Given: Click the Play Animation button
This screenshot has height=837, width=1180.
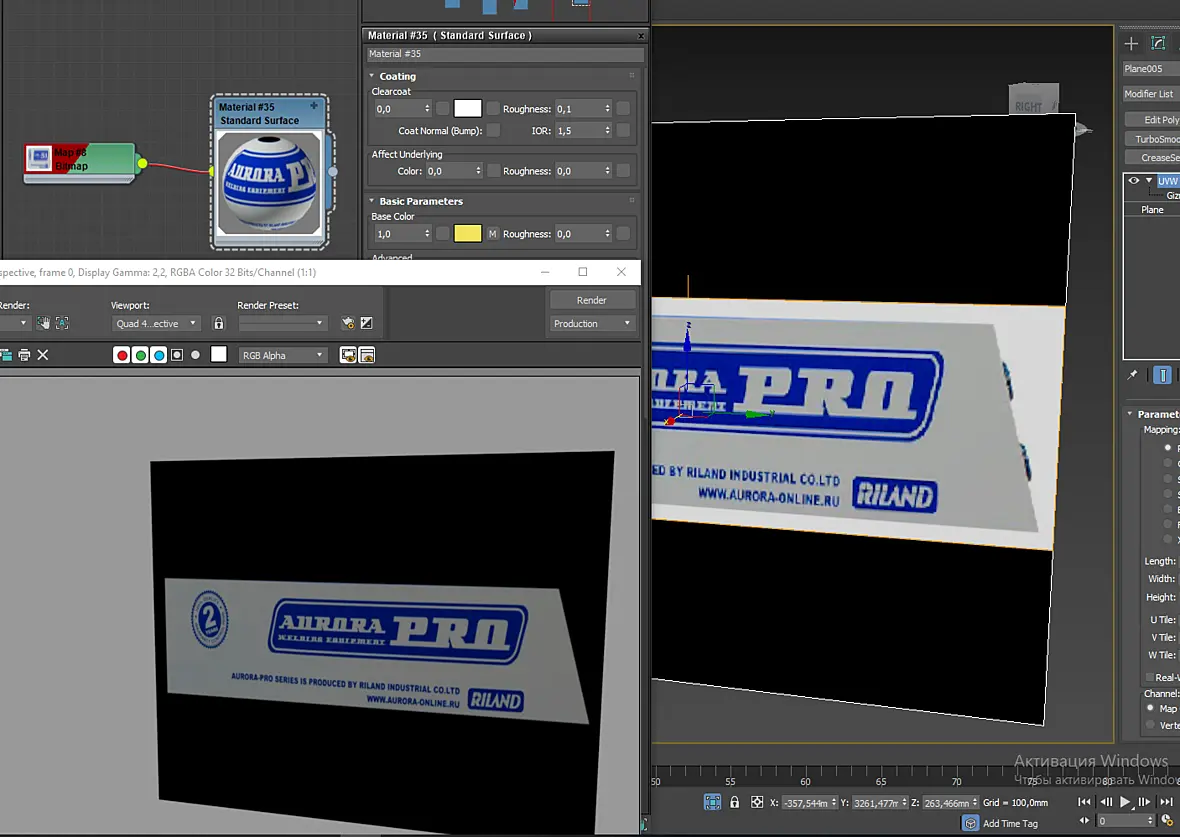Looking at the screenshot, I should coord(1125,802).
